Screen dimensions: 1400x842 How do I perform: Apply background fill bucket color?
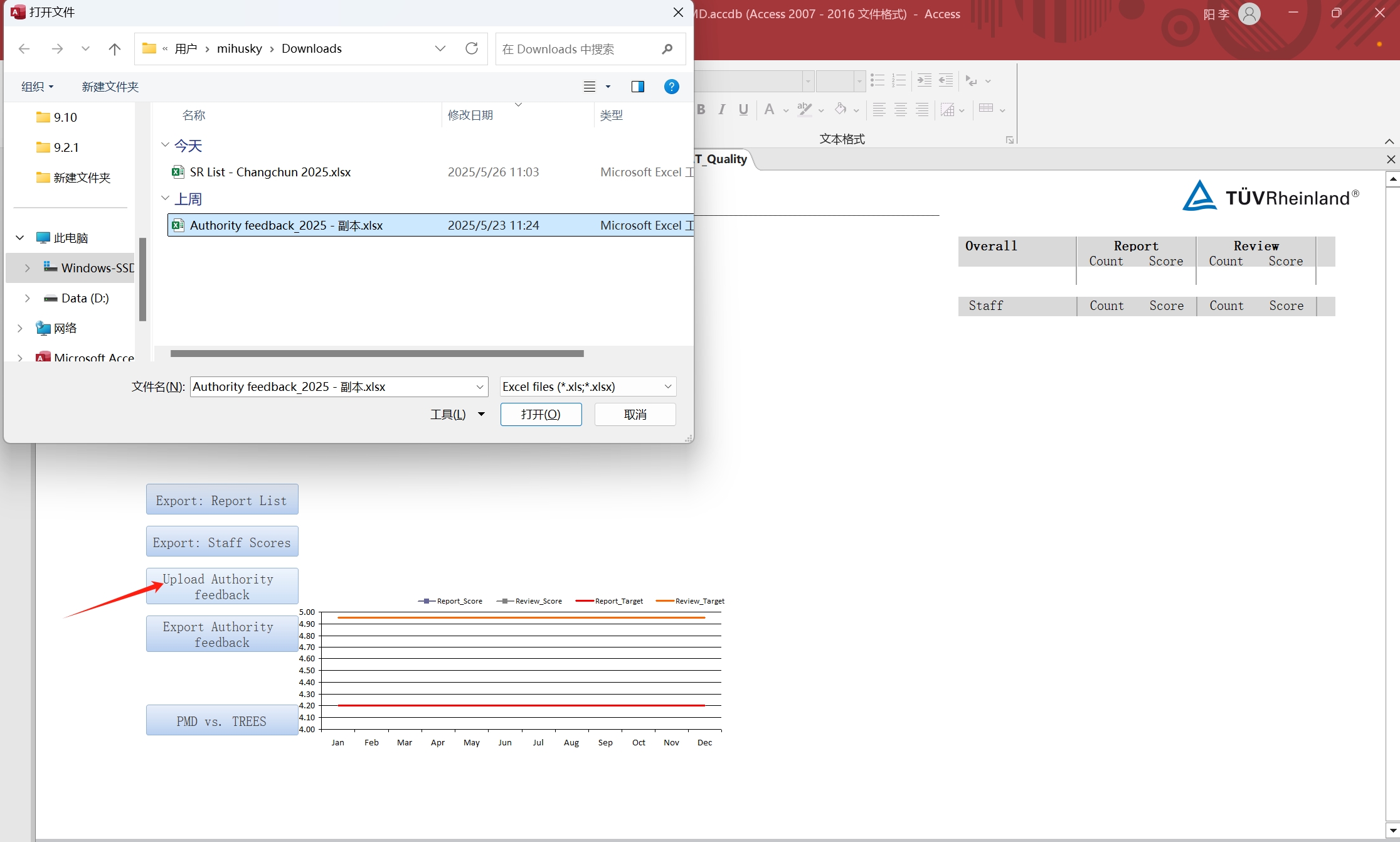841,110
